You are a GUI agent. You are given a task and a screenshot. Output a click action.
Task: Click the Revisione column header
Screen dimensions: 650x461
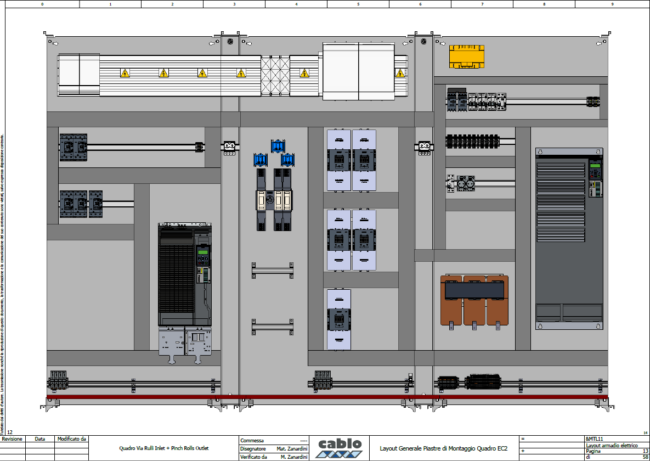12,439
